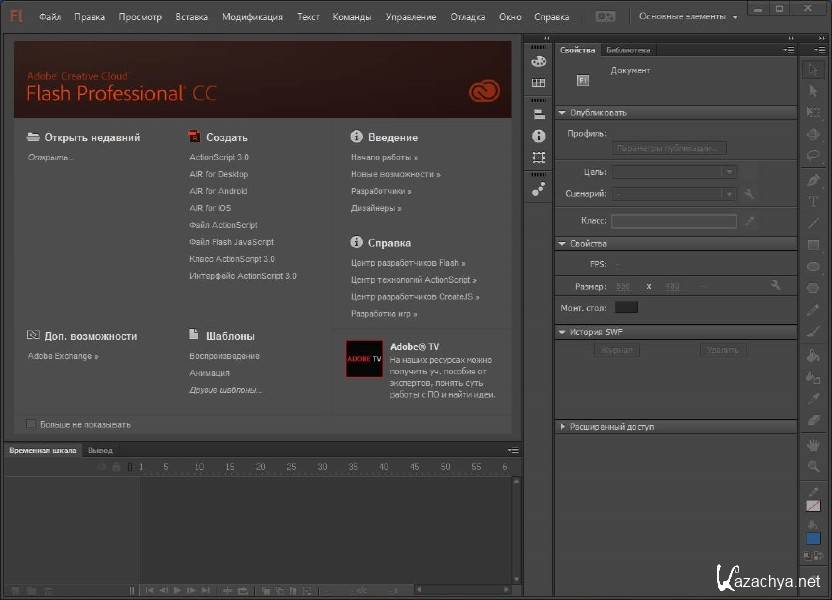Toggle the timeline lock layers icon
The height and width of the screenshot is (600, 832).
point(116,467)
